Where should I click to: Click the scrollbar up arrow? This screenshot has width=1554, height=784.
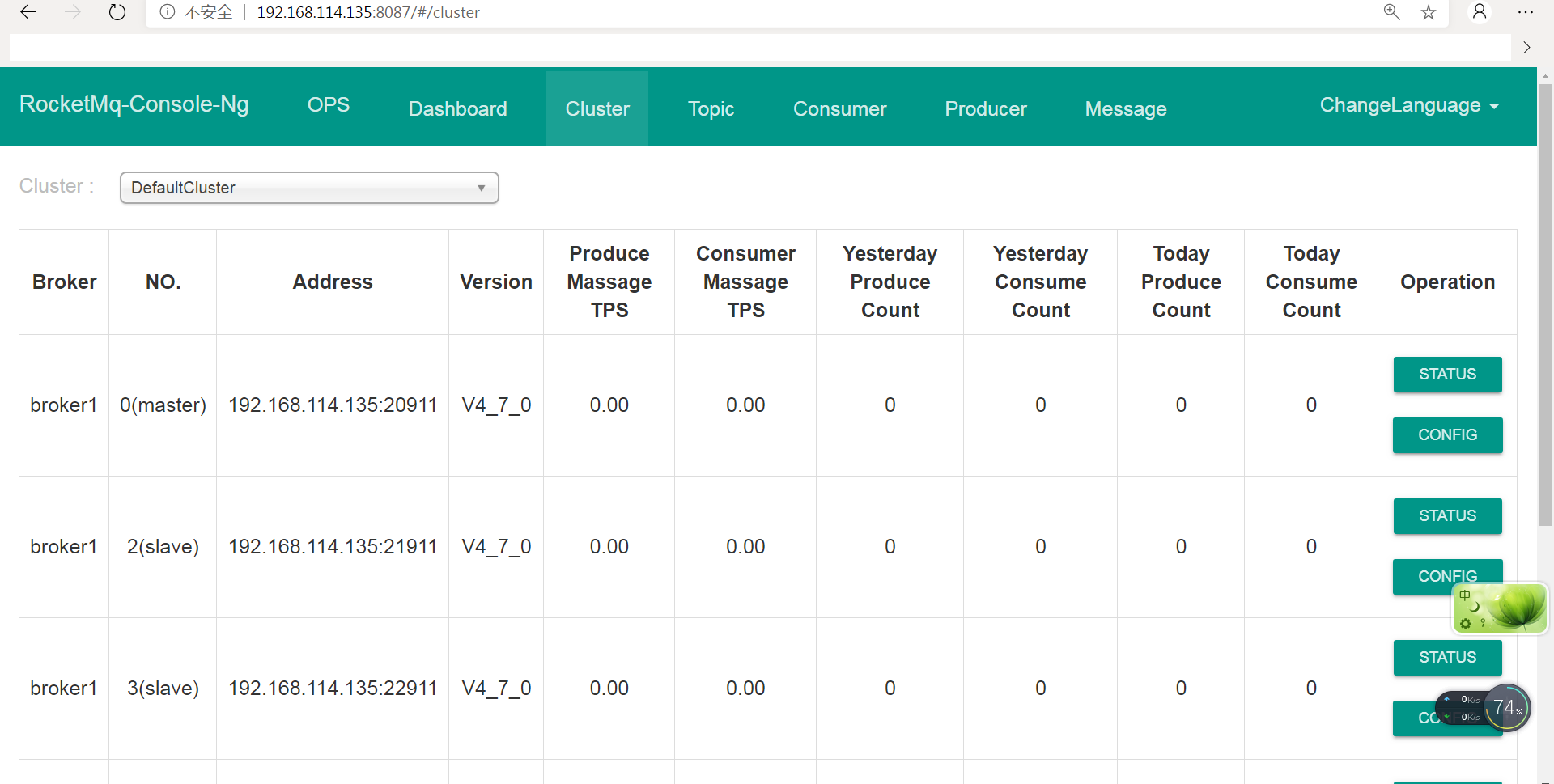pyautogui.click(x=1545, y=76)
